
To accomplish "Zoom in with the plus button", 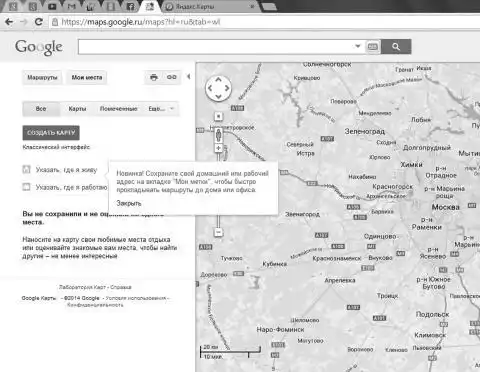I will click(x=218, y=148).
